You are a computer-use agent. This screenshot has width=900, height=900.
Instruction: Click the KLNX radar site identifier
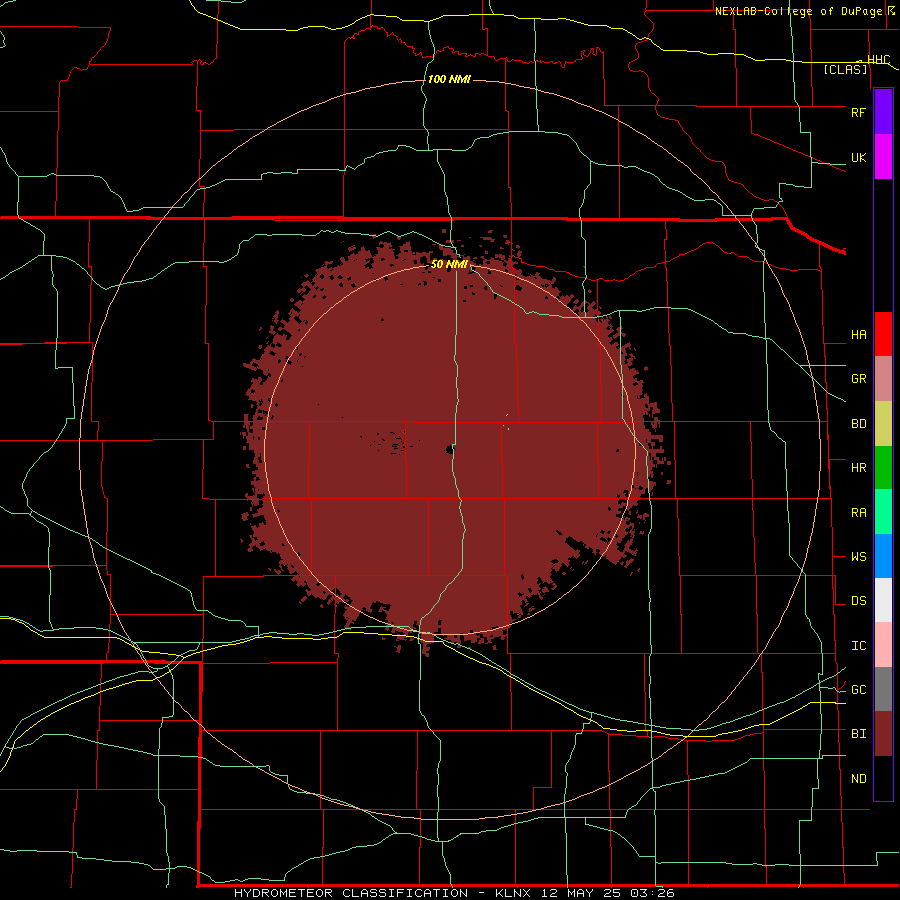point(513,893)
